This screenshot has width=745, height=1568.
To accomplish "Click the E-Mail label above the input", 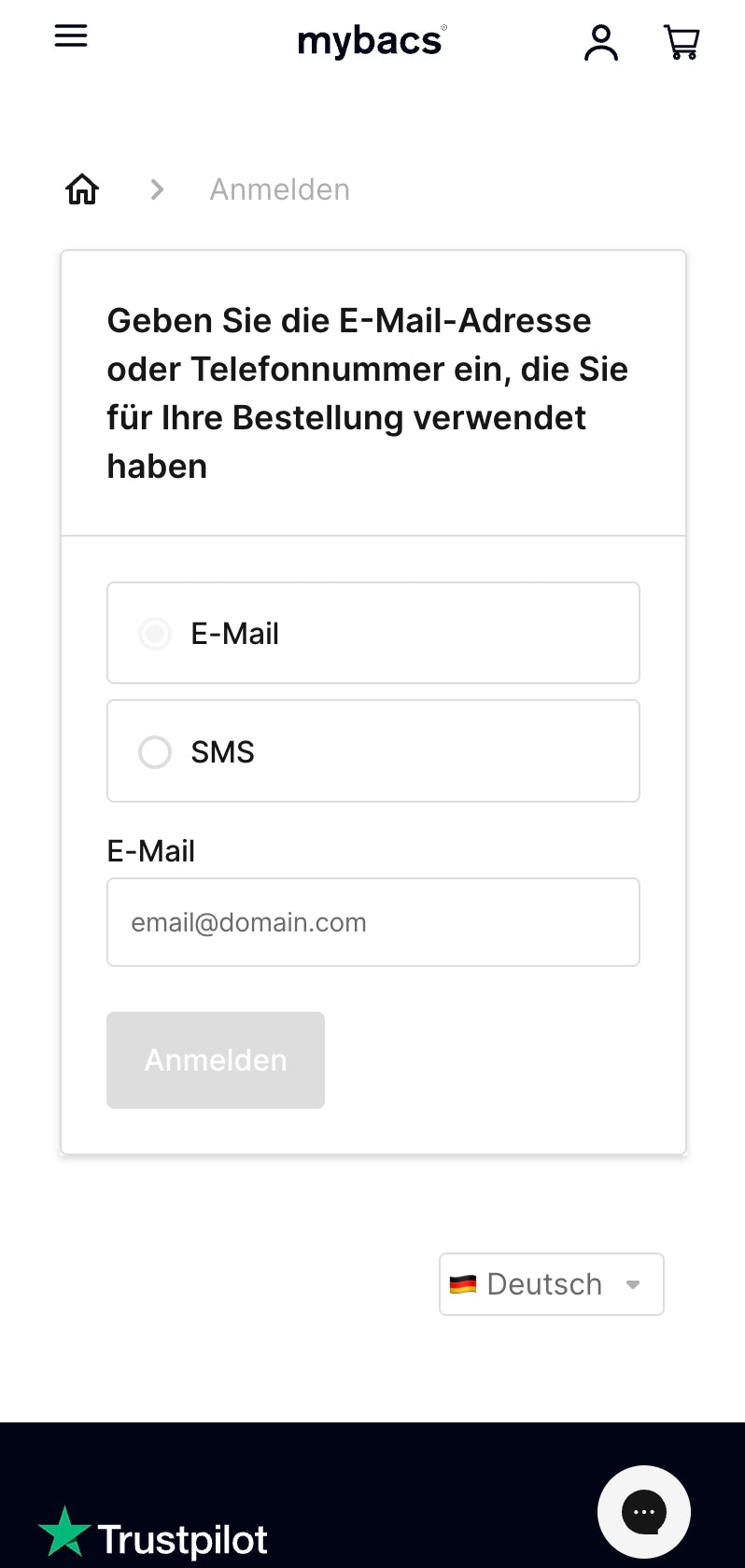I will (151, 851).
